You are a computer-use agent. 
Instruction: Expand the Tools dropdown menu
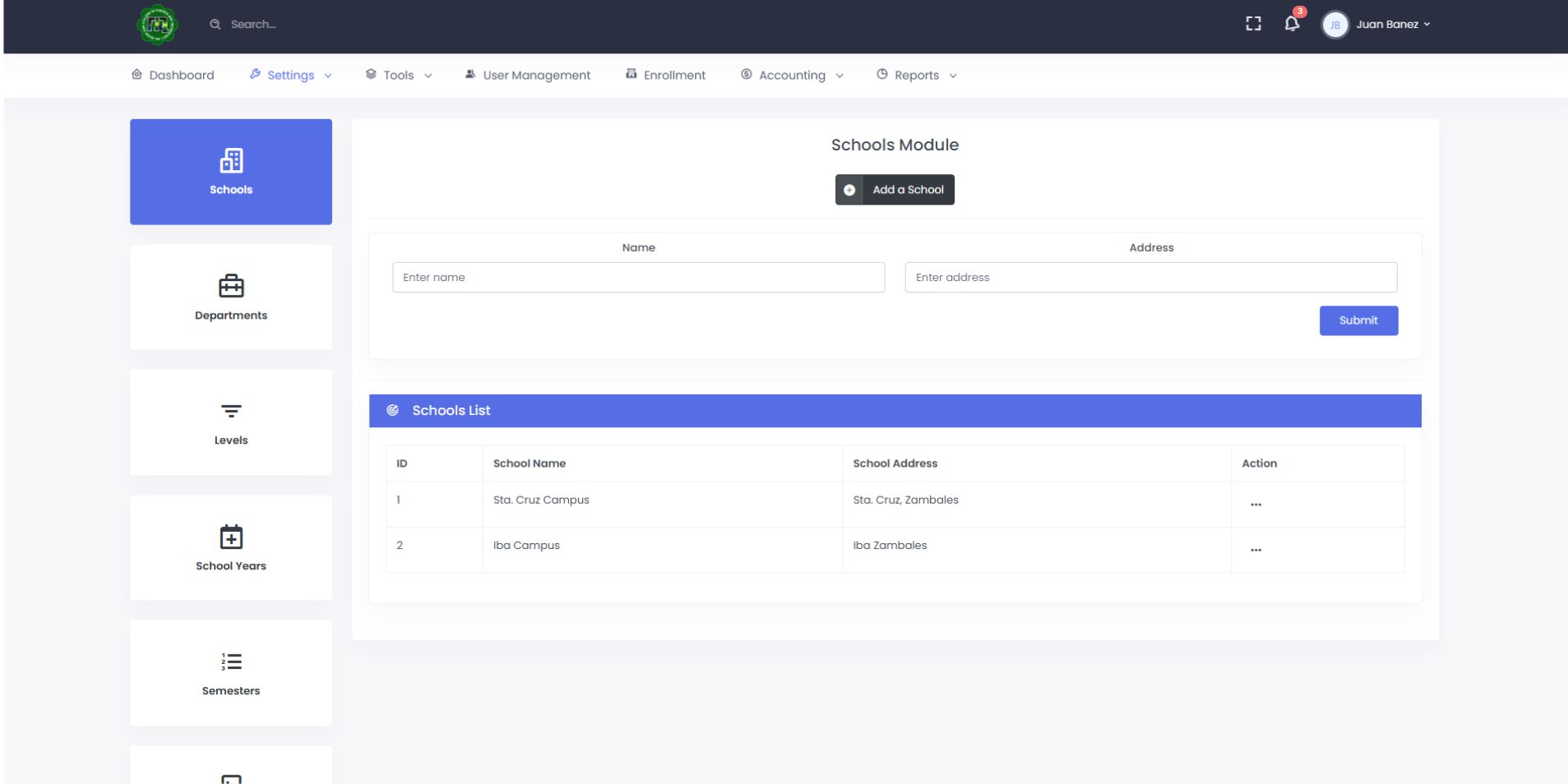(x=399, y=76)
